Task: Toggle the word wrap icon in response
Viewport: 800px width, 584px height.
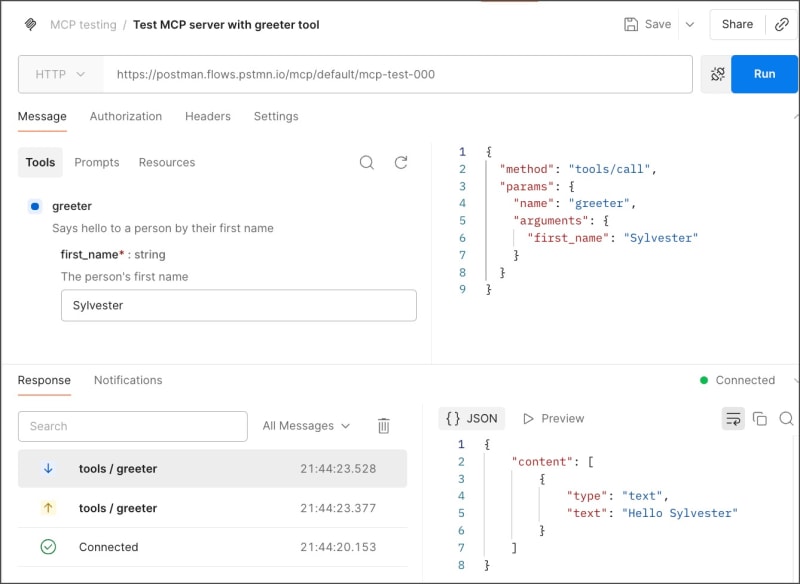Action: click(733, 418)
